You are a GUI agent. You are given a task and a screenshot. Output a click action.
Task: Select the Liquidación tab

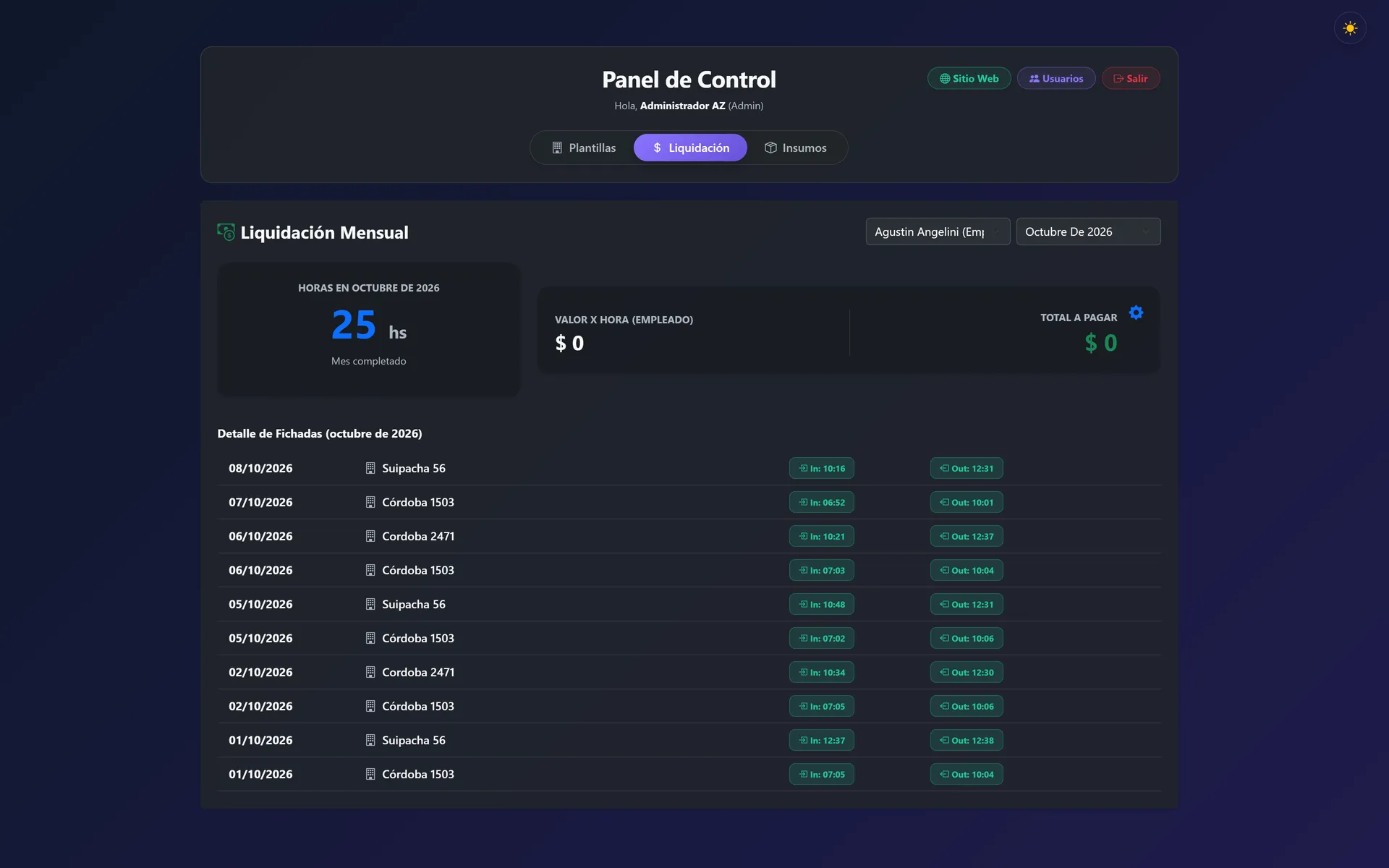coord(690,148)
